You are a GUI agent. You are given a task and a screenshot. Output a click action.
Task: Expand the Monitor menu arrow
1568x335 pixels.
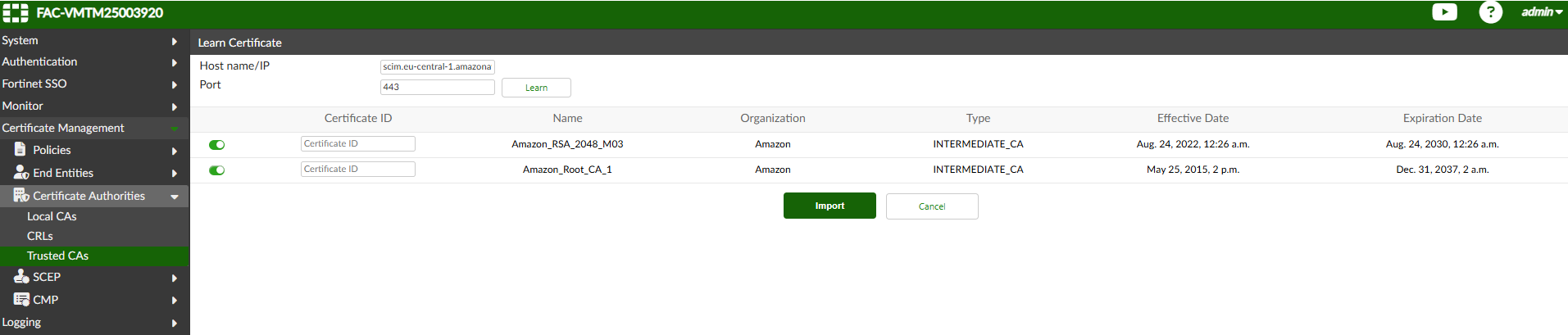pyautogui.click(x=175, y=106)
